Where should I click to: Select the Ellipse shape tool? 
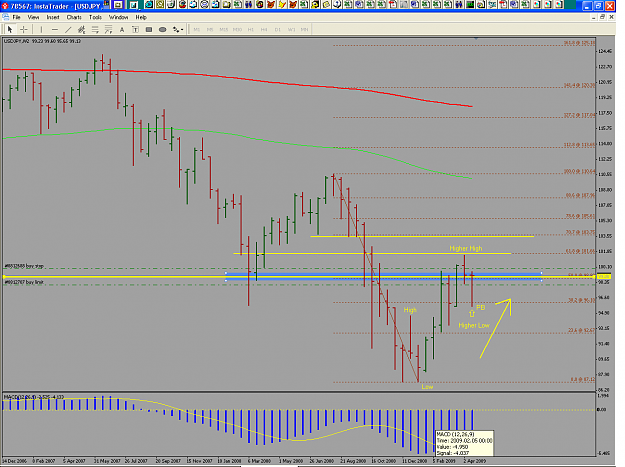(x=162, y=29)
